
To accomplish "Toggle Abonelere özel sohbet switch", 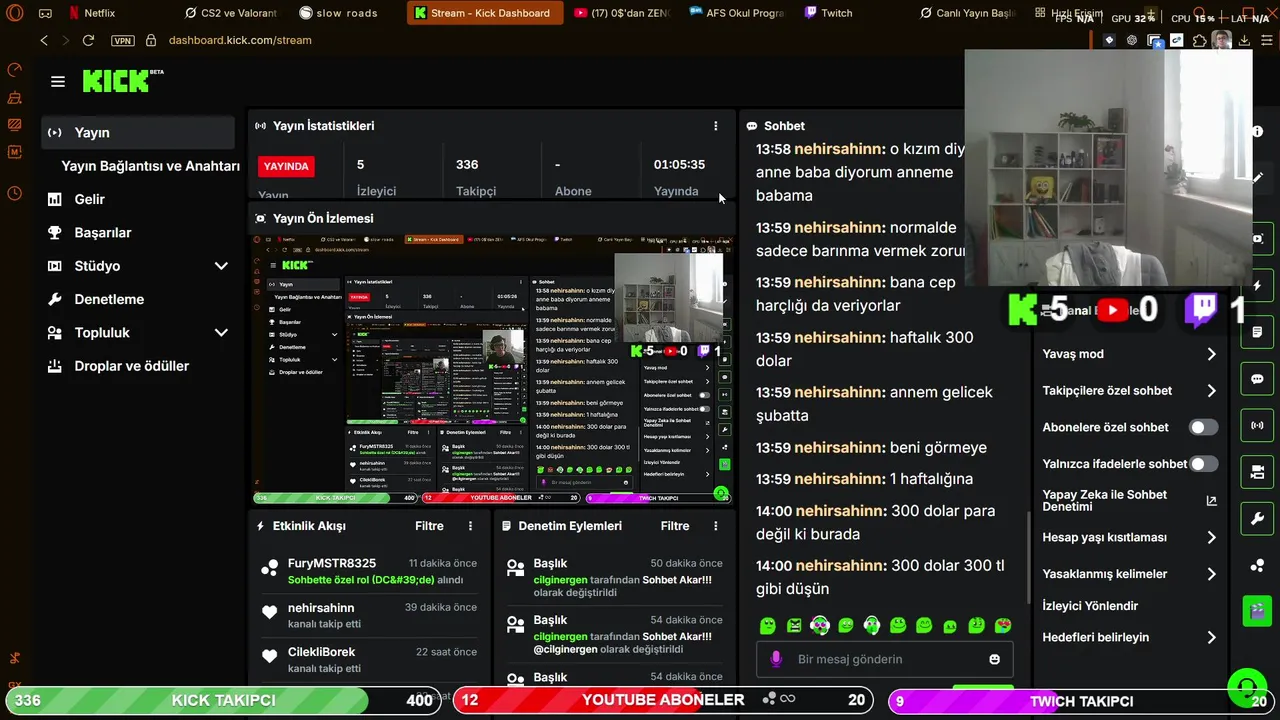I will (1203, 427).
